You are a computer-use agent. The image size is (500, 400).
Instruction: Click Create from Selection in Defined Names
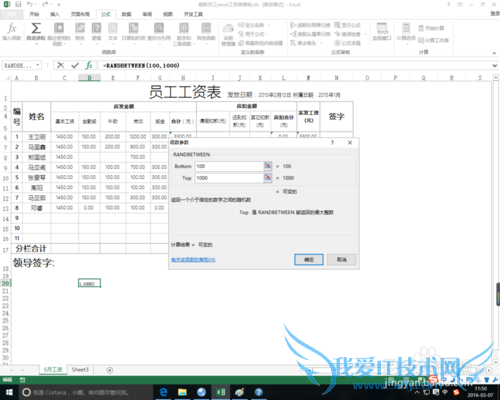(x=261, y=43)
